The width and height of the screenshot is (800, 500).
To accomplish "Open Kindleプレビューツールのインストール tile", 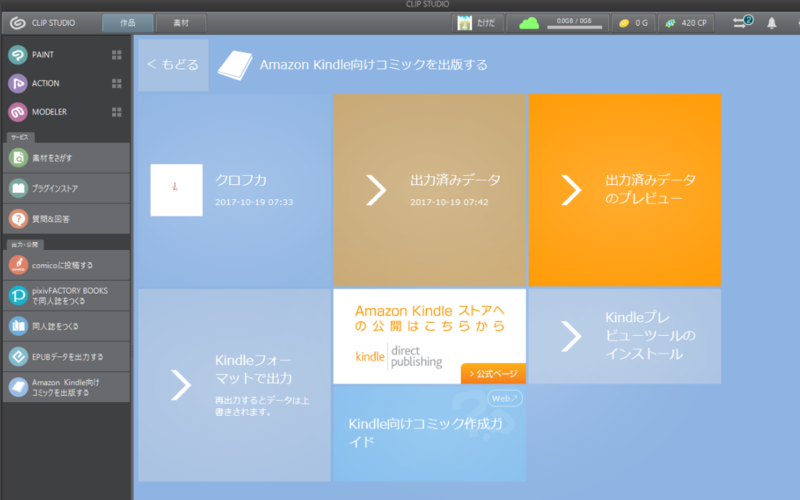I will click(625, 336).
